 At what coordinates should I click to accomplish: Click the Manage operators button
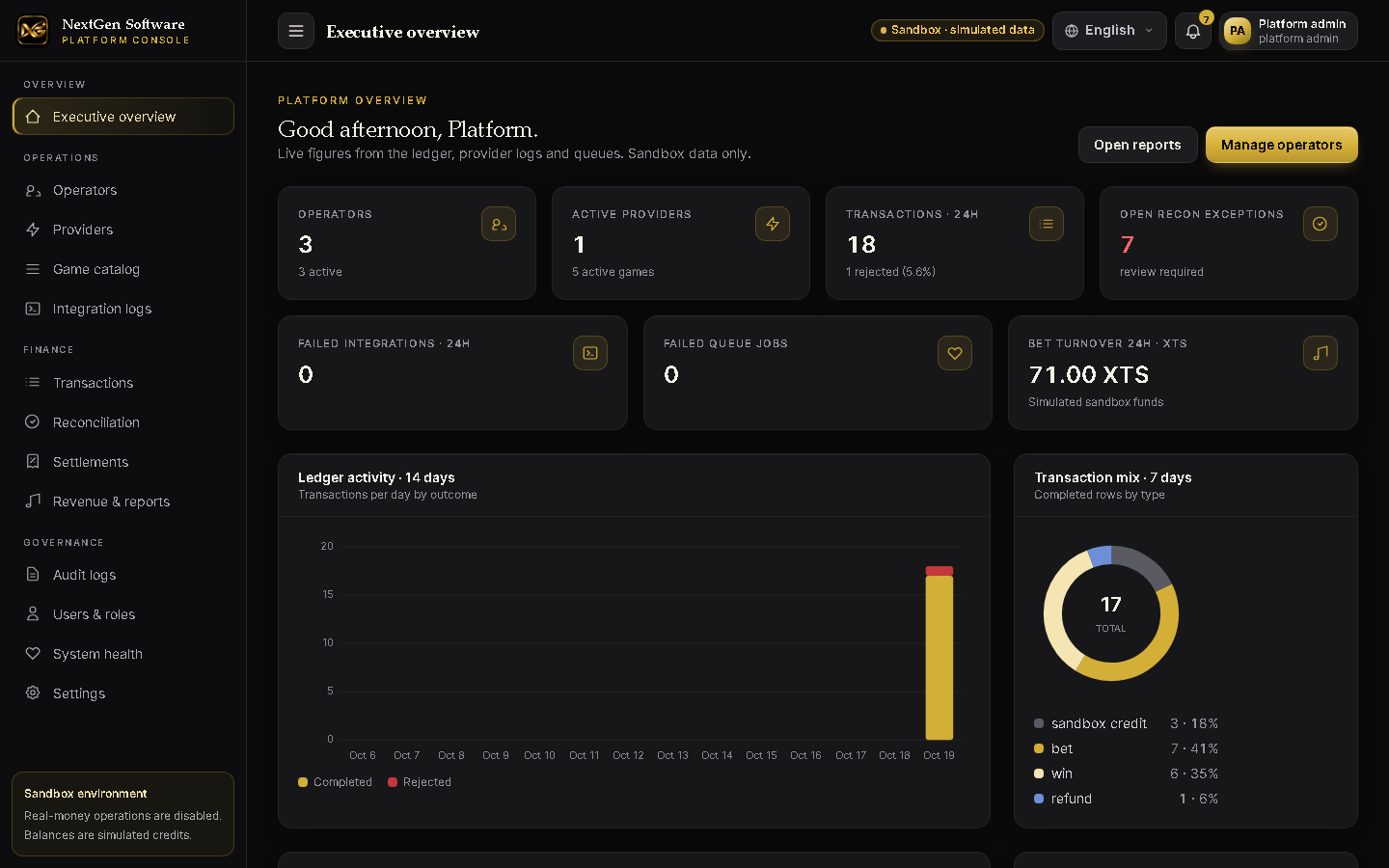click(1281, 145)
